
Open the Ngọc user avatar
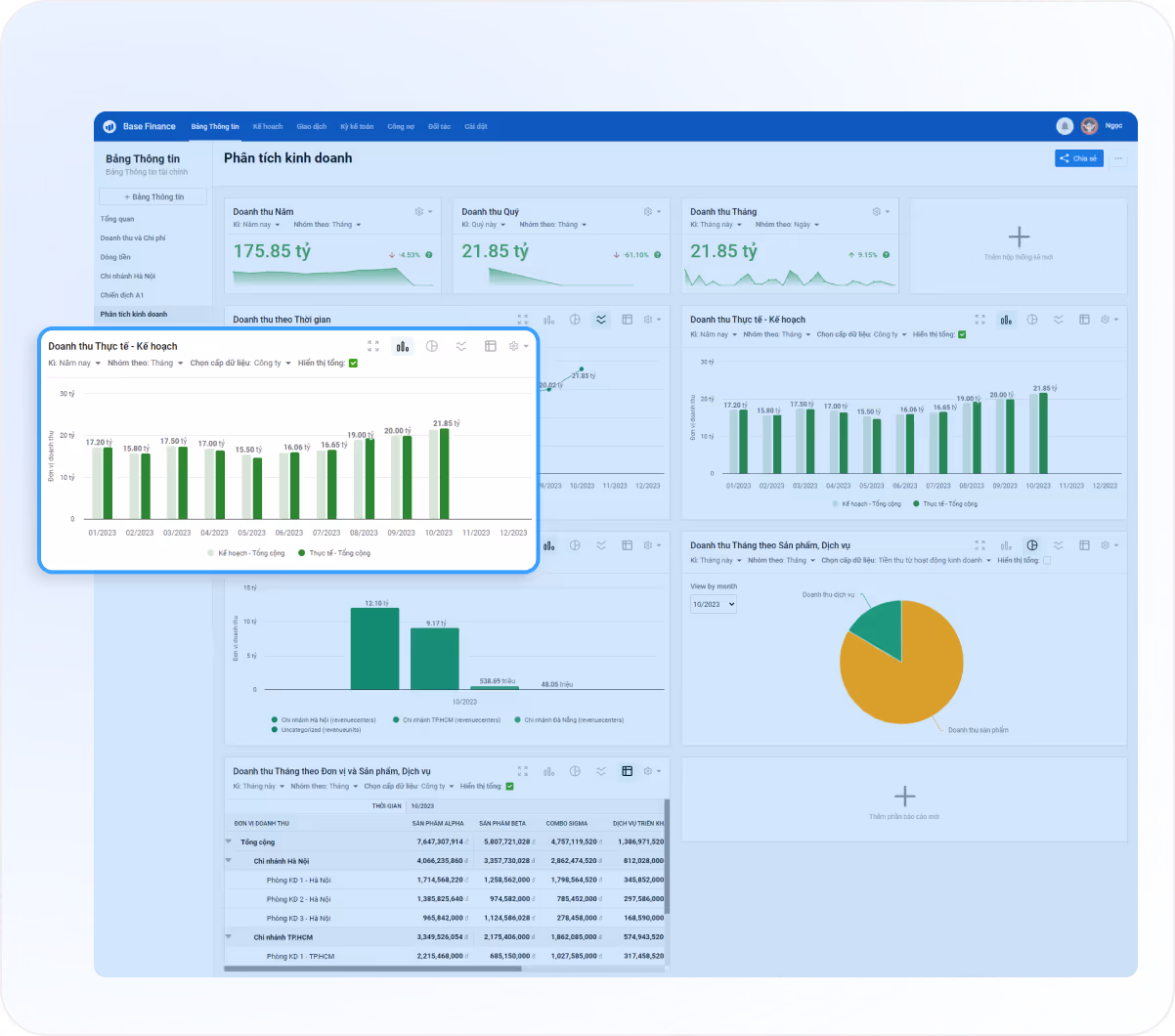pos(1089,126)
